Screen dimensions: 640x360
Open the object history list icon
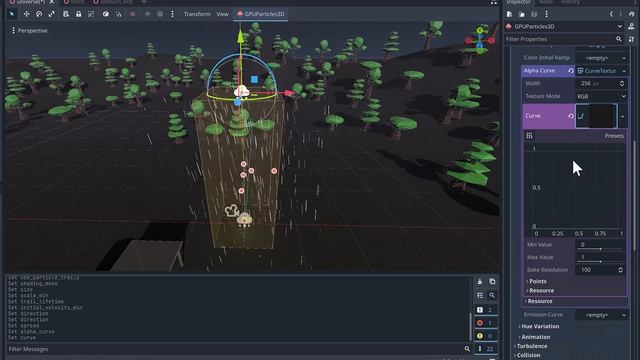pos(631,14)
